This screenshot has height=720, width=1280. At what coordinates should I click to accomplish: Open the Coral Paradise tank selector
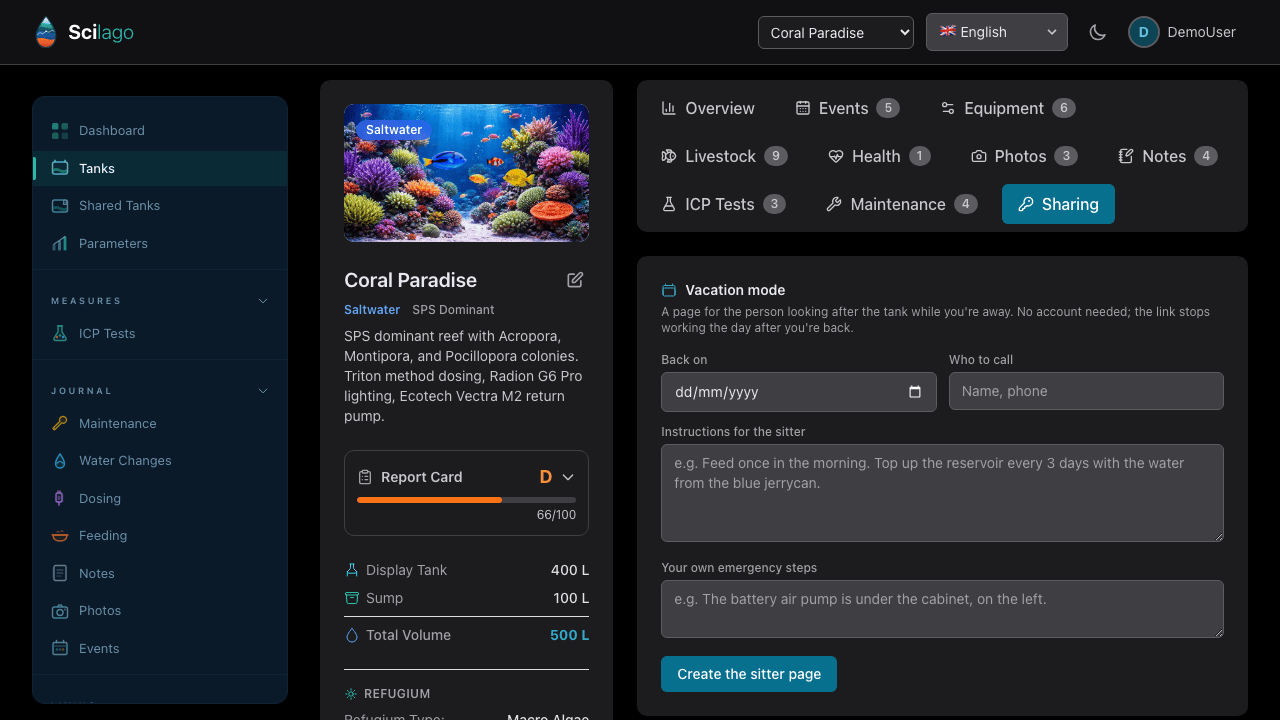pyautogui.click(x=836, y=32)
